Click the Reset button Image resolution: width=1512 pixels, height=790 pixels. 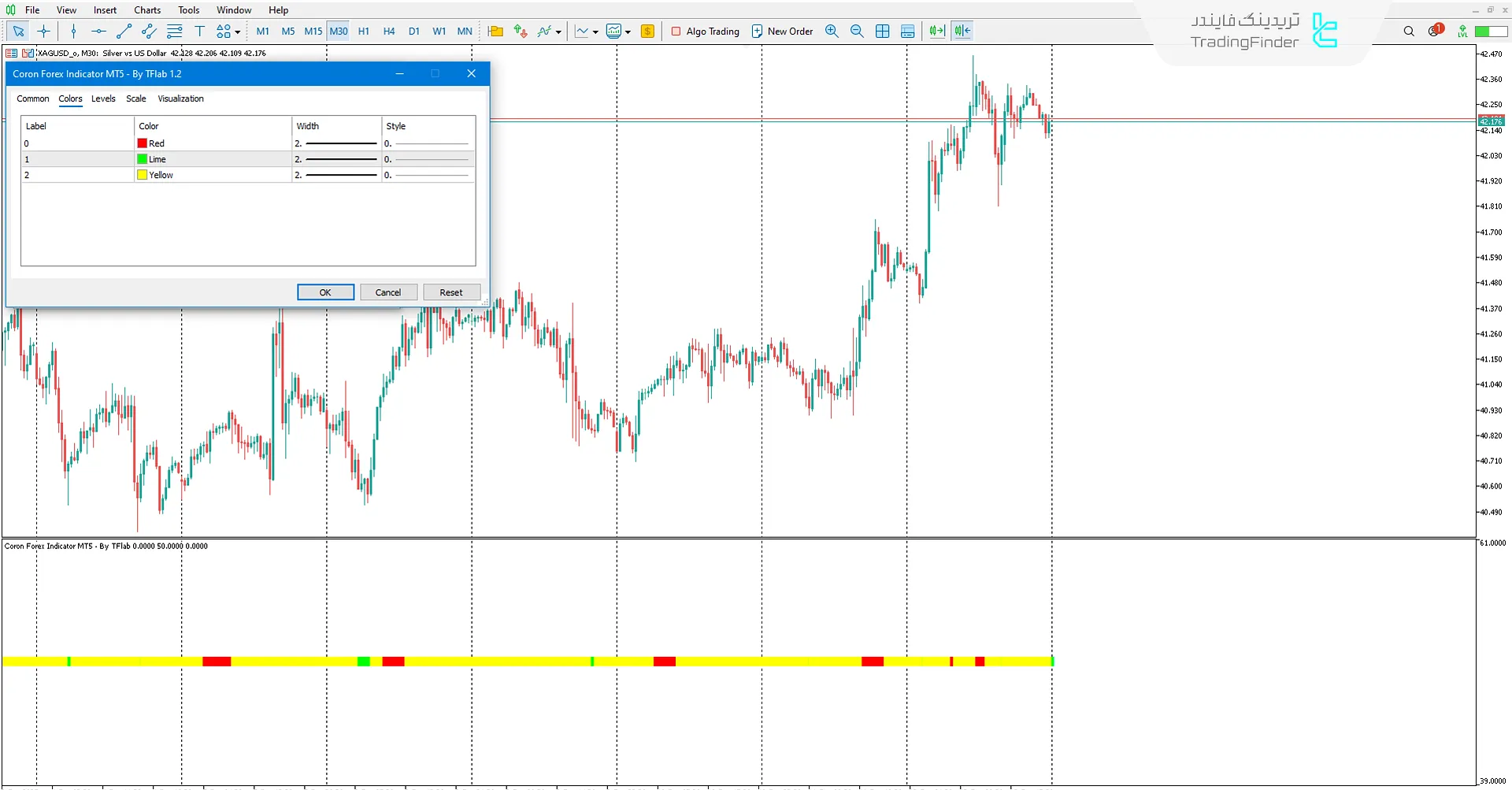pyautogui.click(x=451, y=292)
